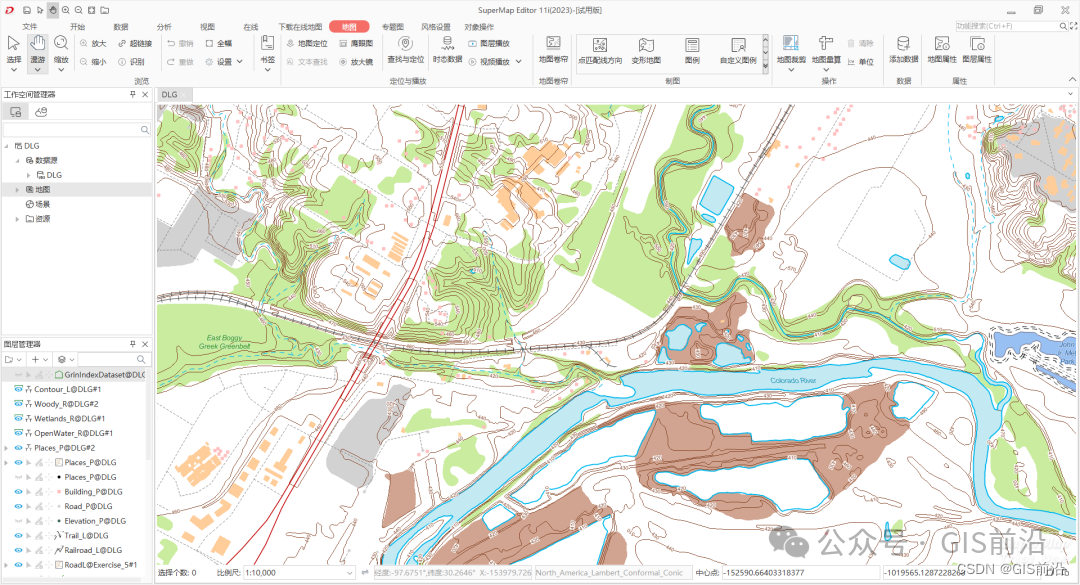1080x585 pixels.
Task: Show the Elevation_P@DLG layer
Action: [x=19, y=521]
